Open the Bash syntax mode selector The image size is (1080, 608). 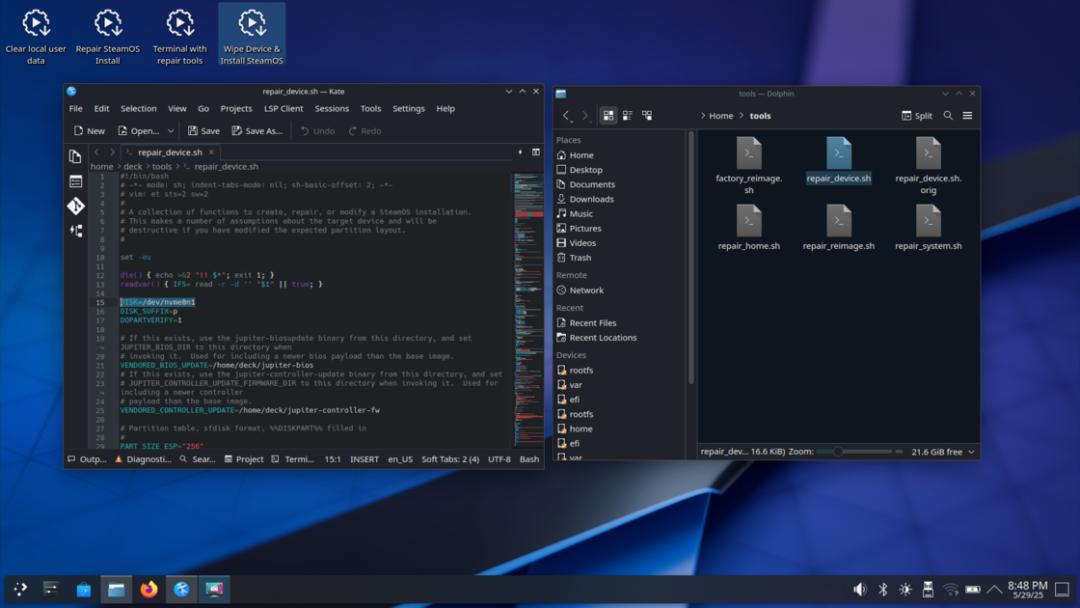[x=529, y=459]
